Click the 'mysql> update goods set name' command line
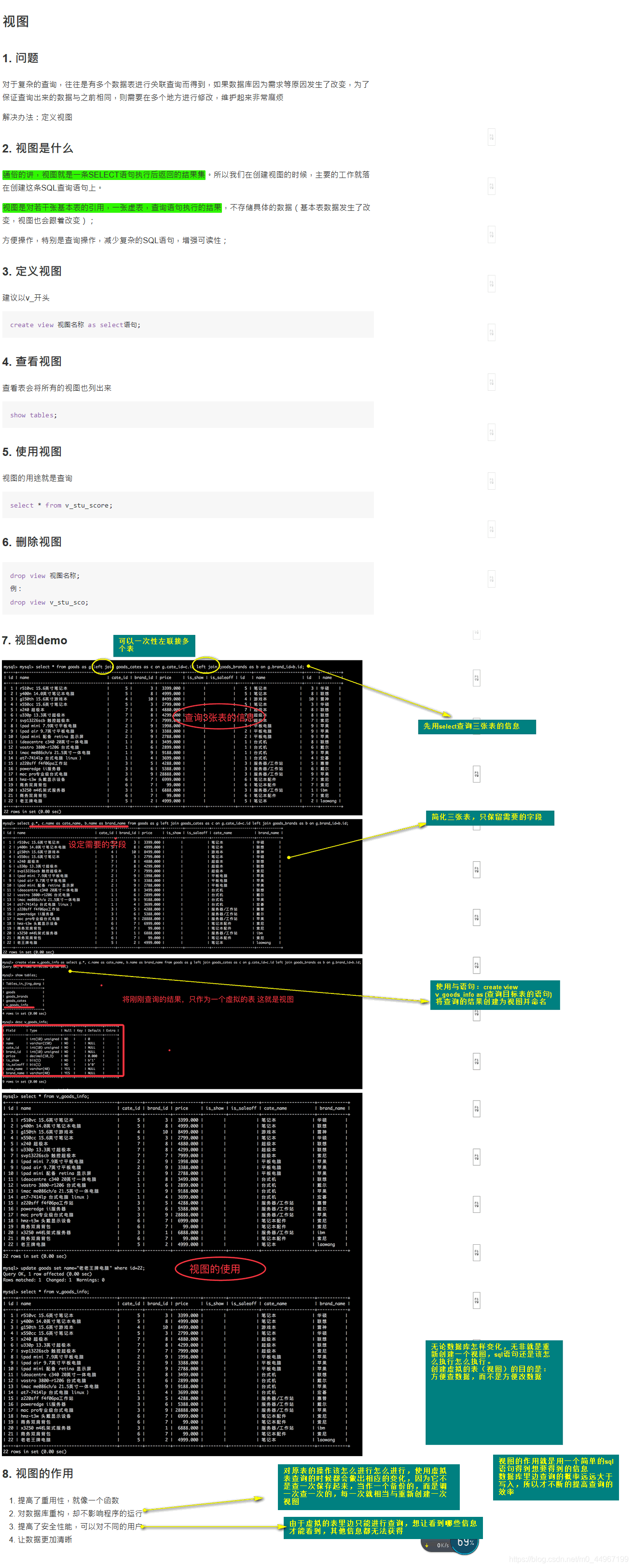633x1568 pixels. (x=74, y=1268)
